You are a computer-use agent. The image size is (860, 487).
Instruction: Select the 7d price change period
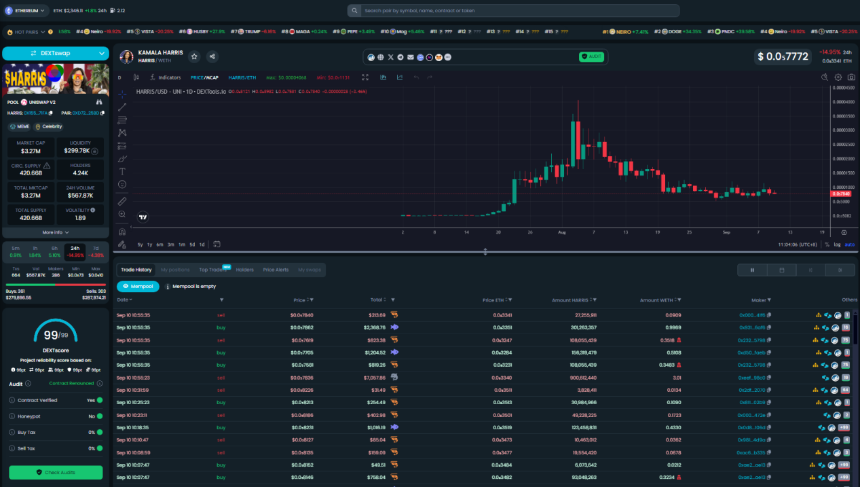[96, 252]
